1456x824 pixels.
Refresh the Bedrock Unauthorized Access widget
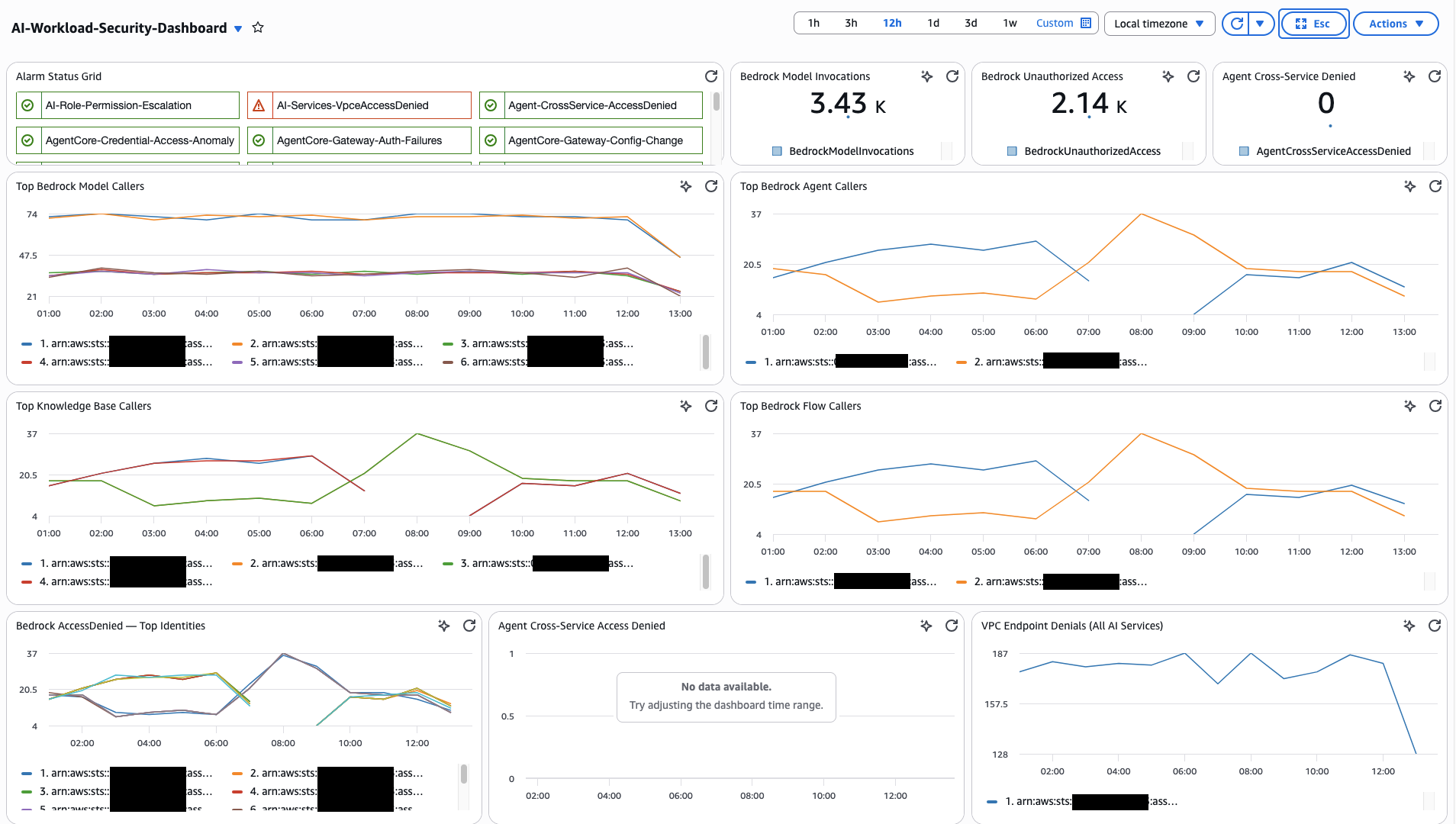(x=1193, y=76)
